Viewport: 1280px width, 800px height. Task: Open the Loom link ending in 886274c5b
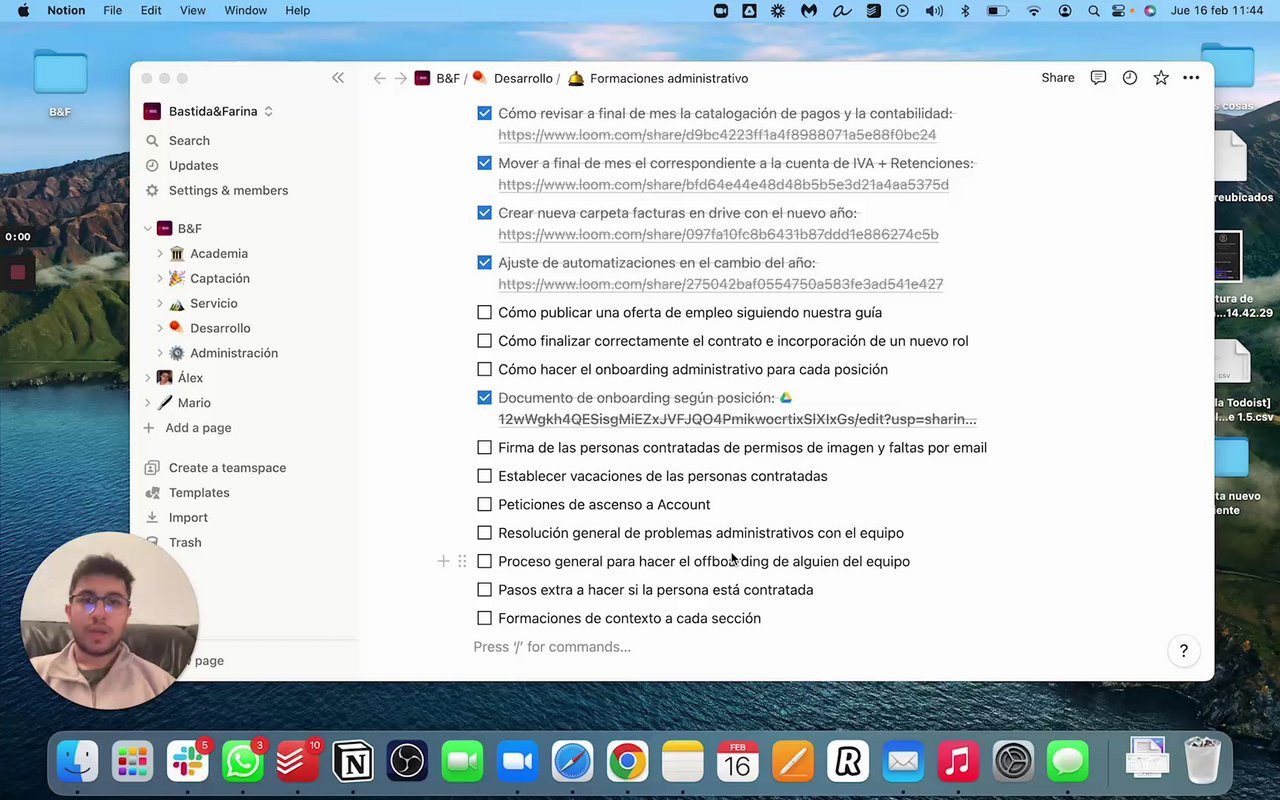718,235
